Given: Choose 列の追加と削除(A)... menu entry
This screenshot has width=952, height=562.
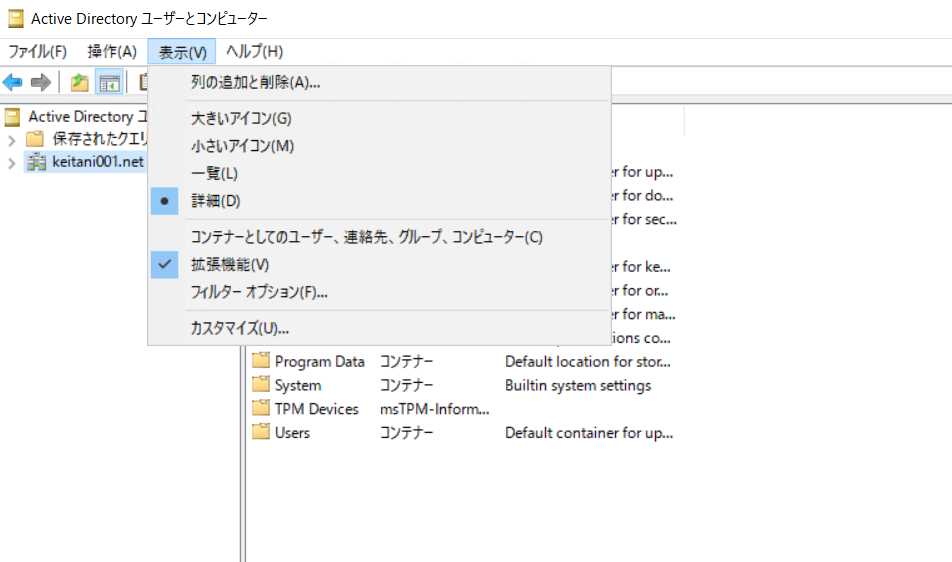Looking at the screenshot, I should tap(379, 83).
